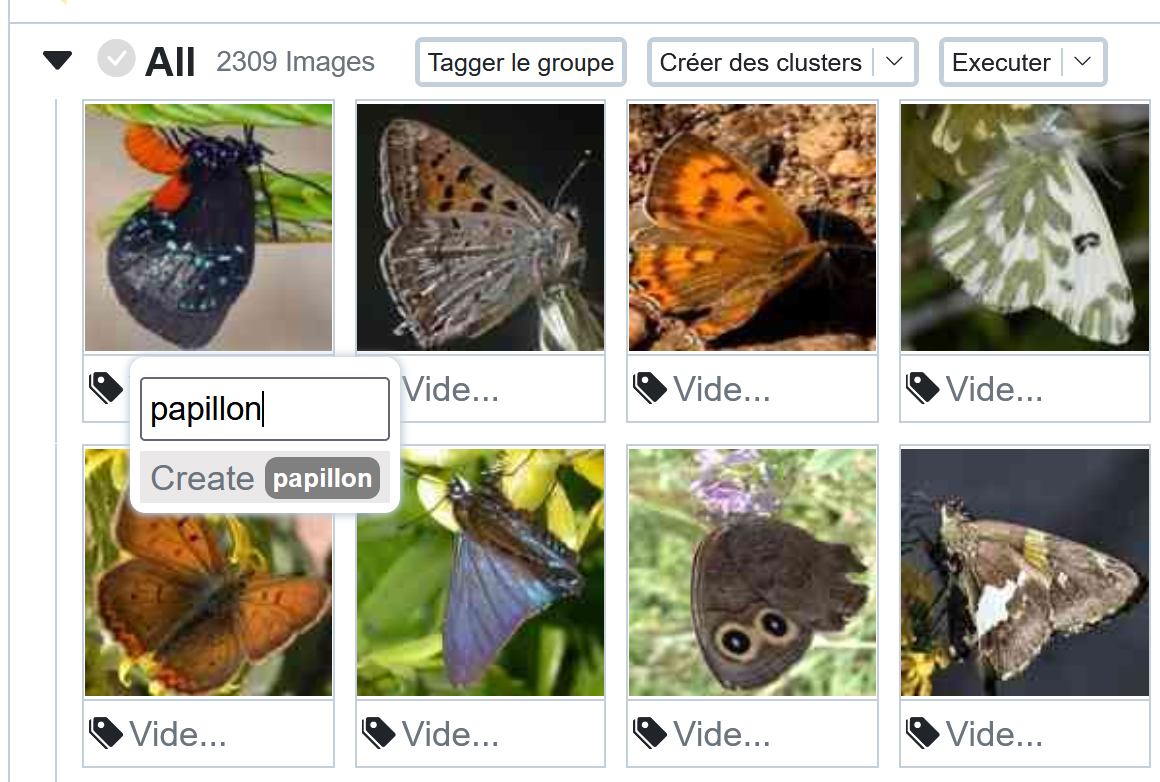Viewport: 1160px width, 782px height.
Task: Open the white and green butterfly thumbnail
Action: (x=1025, y=227)
